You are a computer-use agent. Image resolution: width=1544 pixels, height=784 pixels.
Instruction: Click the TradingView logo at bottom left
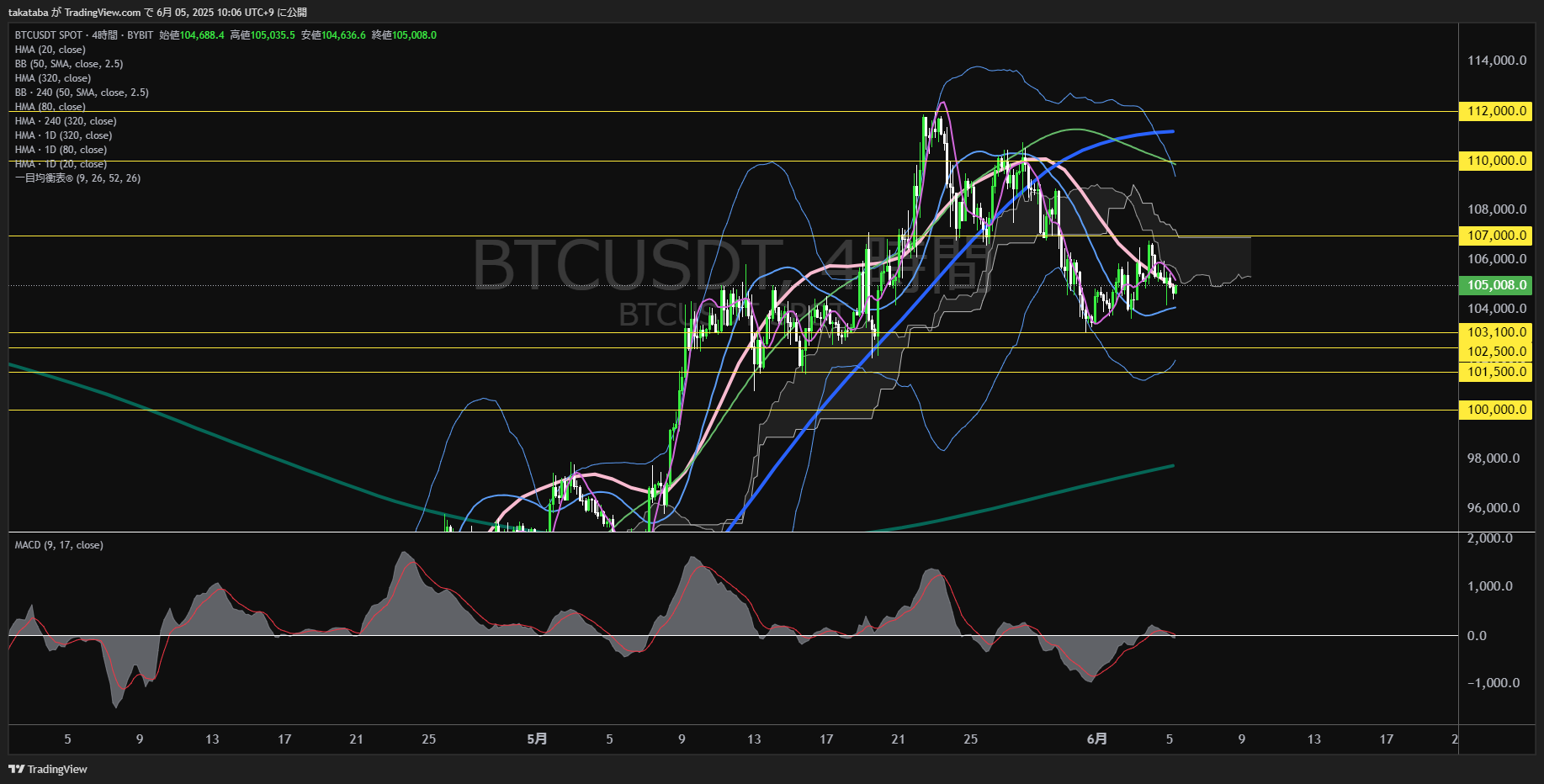48,769
